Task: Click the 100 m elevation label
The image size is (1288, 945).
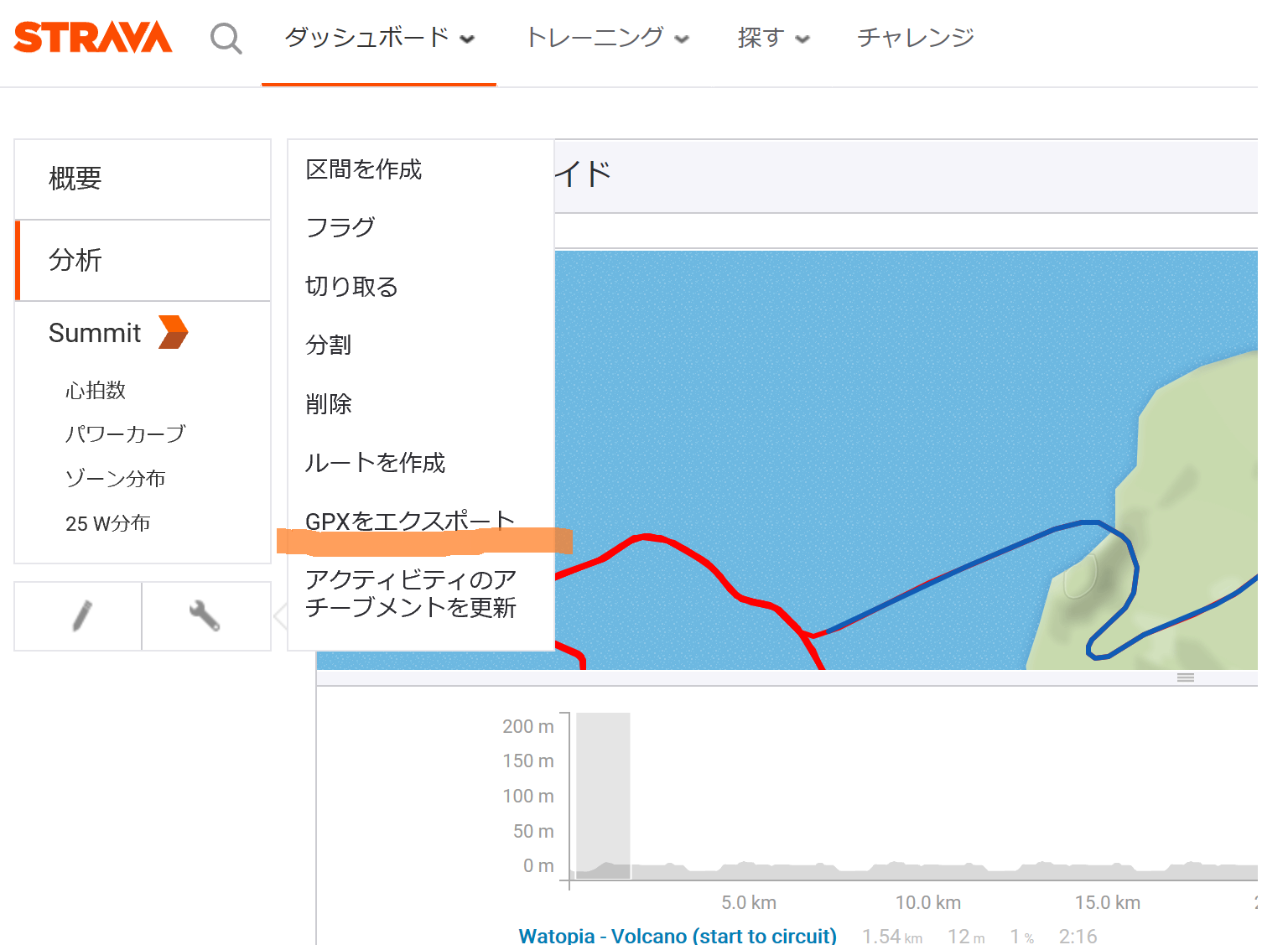Action: coord(528,796)
